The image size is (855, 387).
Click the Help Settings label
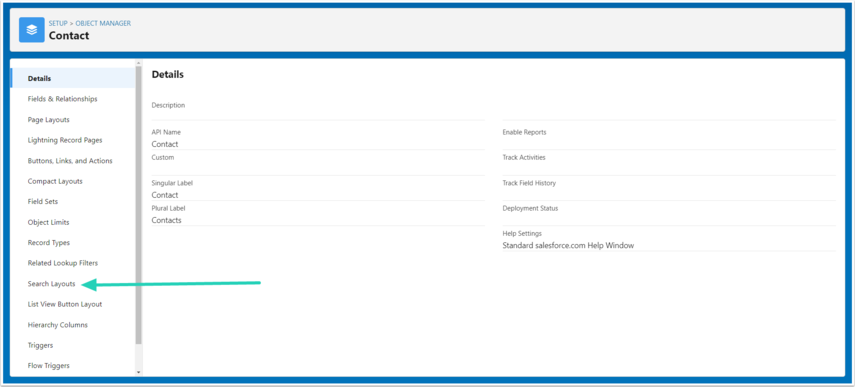click(x=522, y=233)
